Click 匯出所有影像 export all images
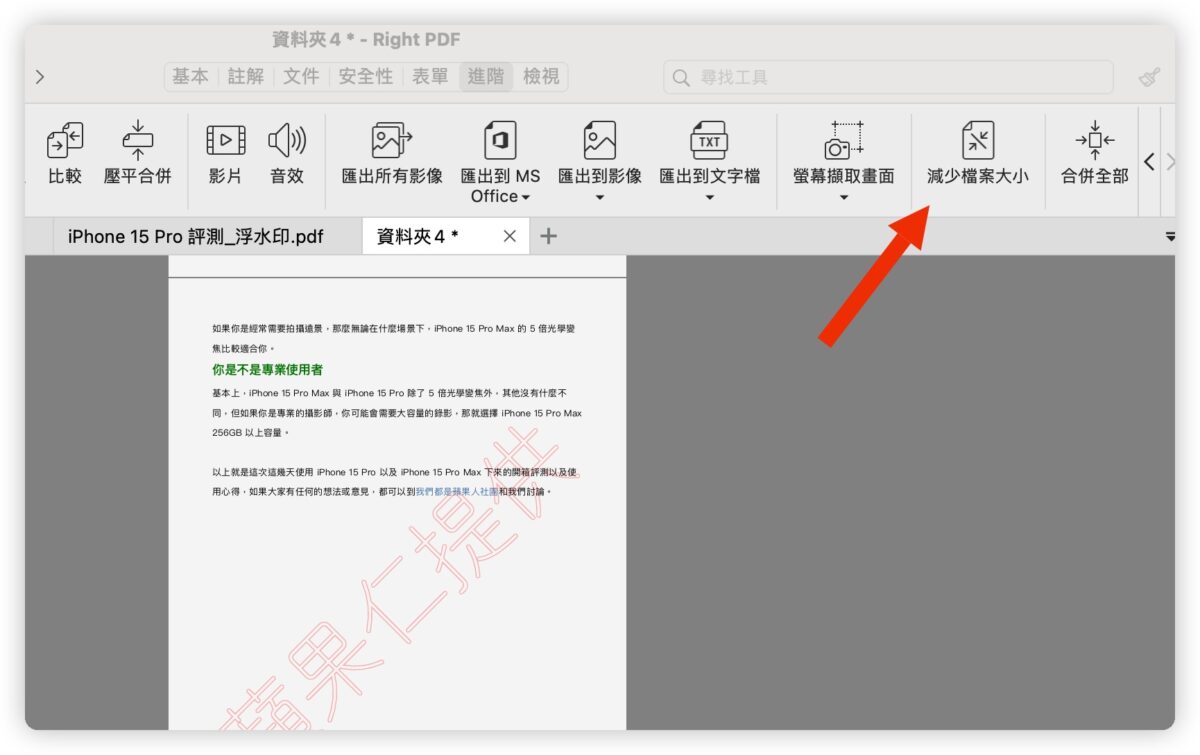Screen dimensions: 1200x755 (x=392, y=153)
